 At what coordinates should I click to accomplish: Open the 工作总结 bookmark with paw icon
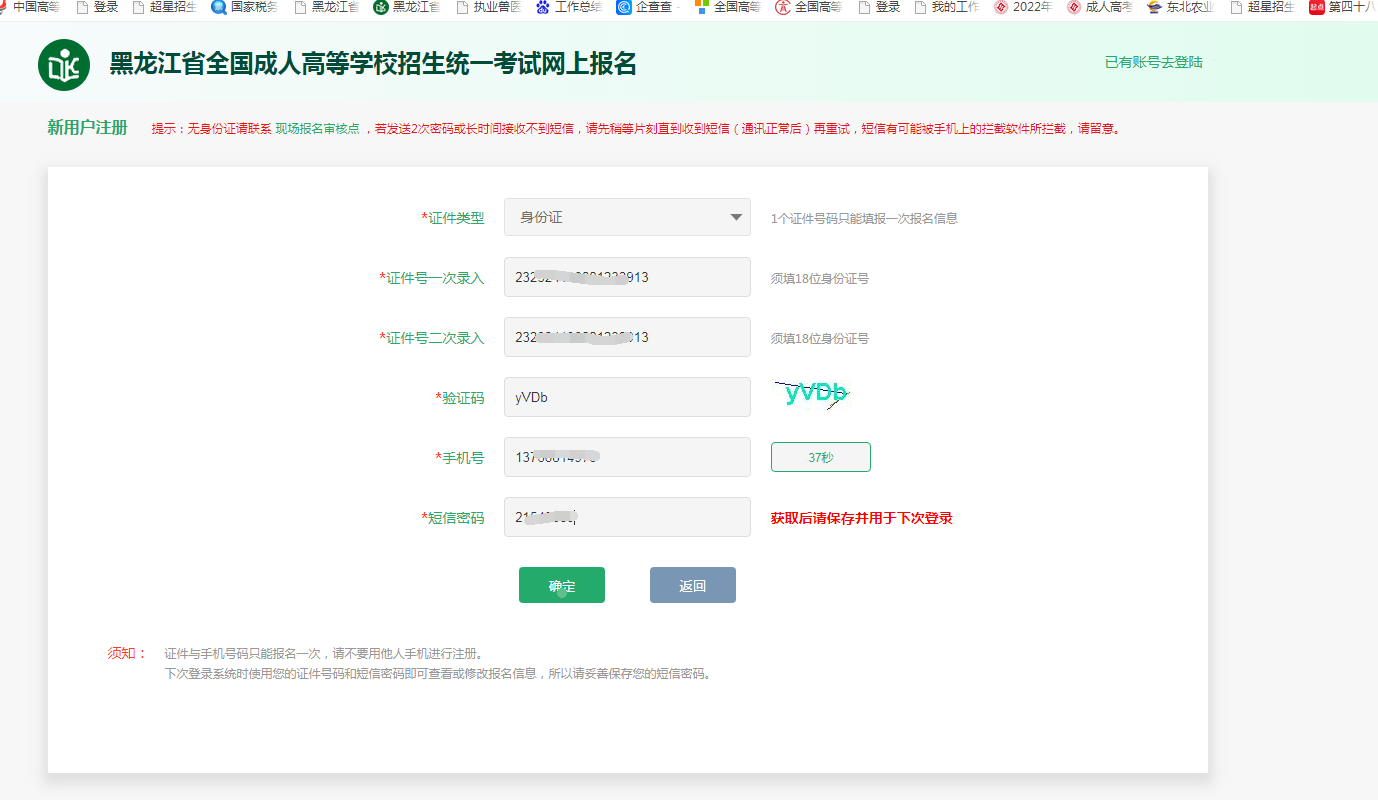[x=568, y=7]
